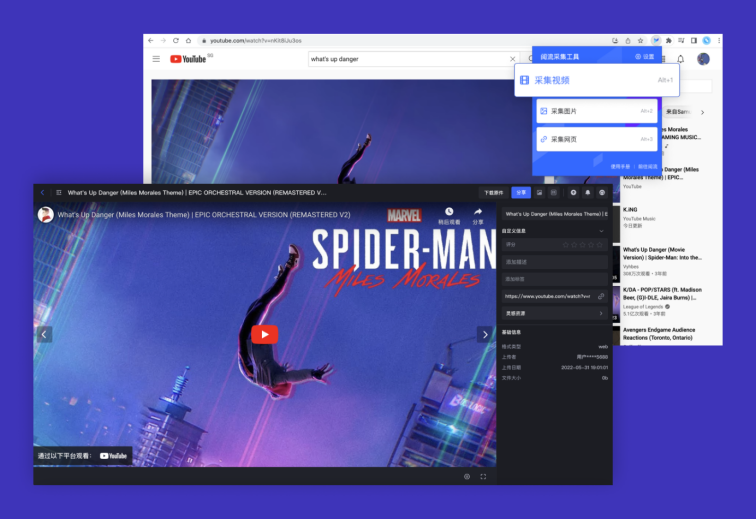This screenshot has height=519, width=756.
Task: Open the YouTube notifications bell
Action: tap(680, 59)
